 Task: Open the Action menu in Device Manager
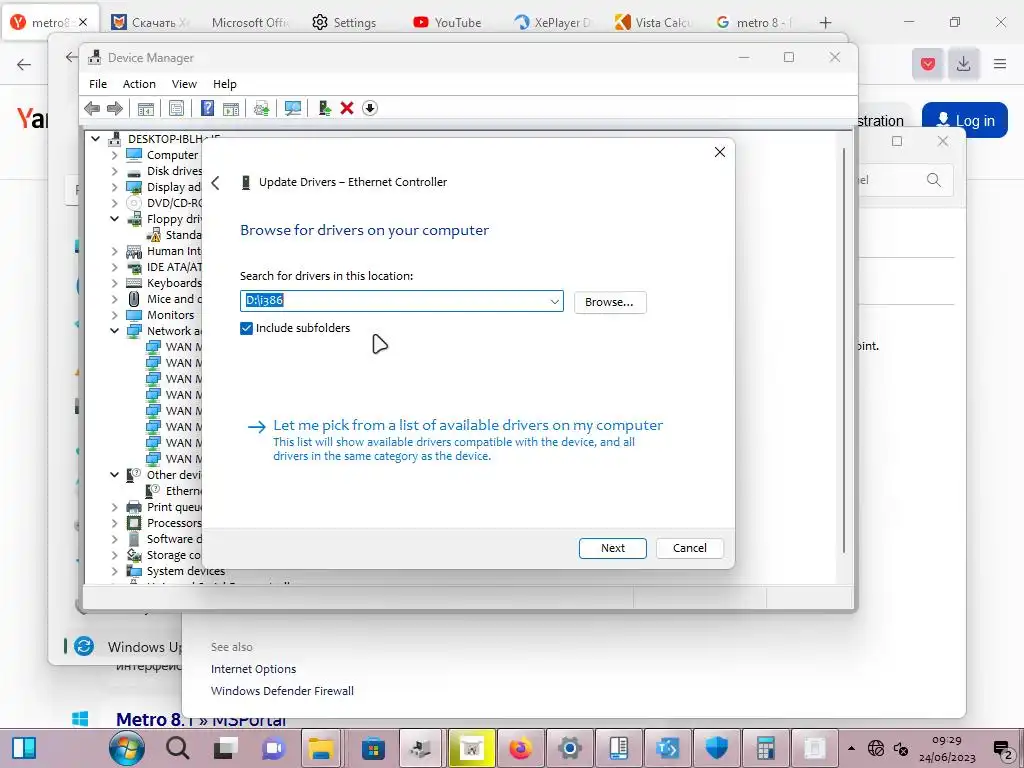[x=139, y=84]
